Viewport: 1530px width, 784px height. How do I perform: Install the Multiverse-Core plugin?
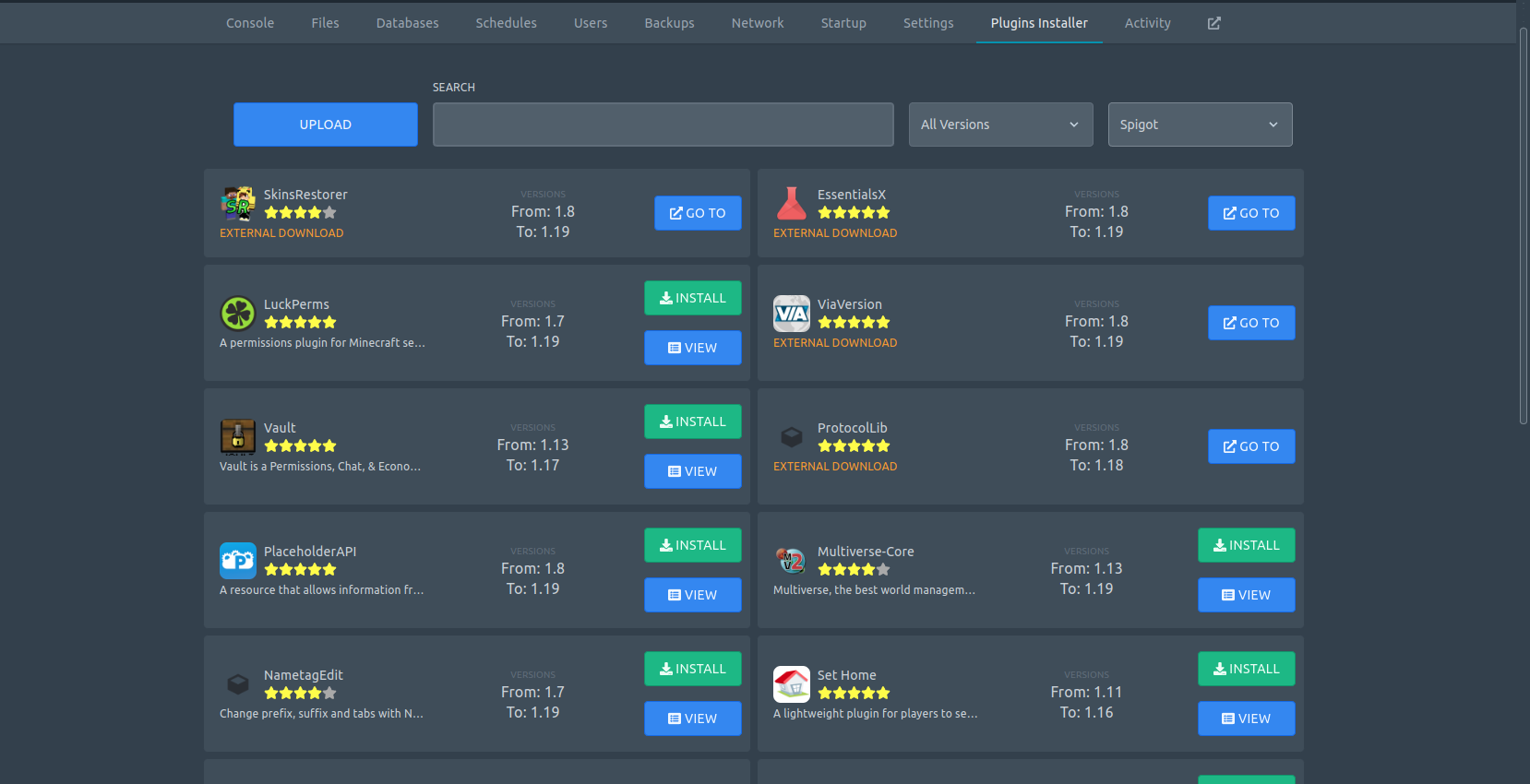pos(1247,545)
